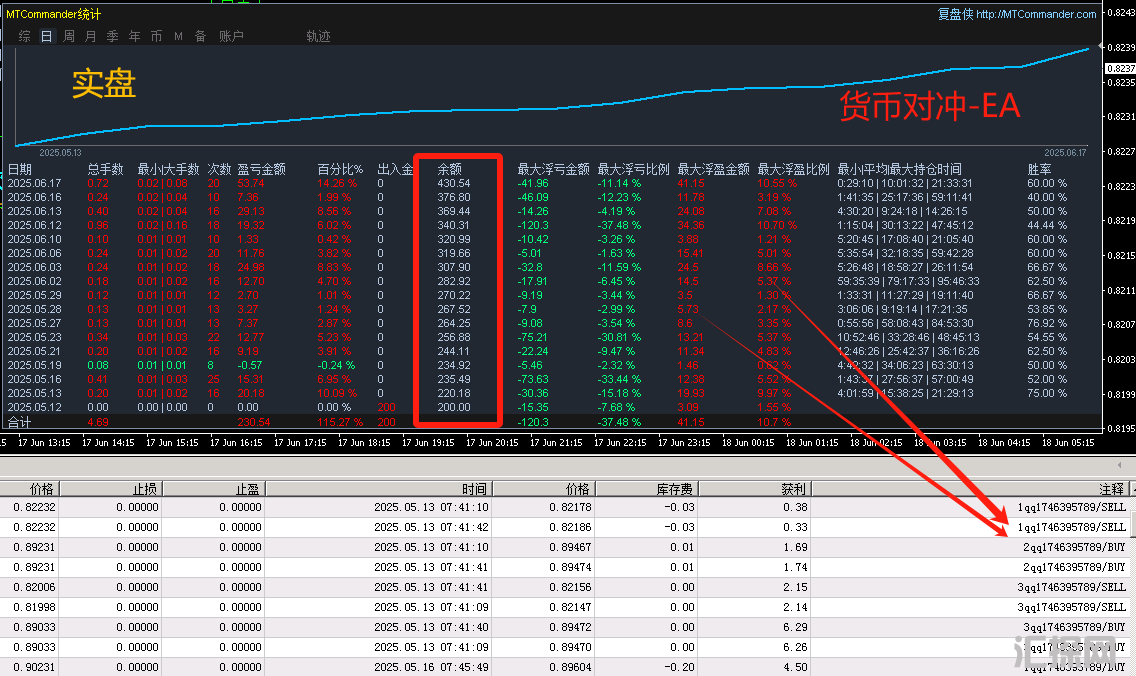Switch to the 综 statistics tab
The image size is (1136, 676).
click(25, 36)
